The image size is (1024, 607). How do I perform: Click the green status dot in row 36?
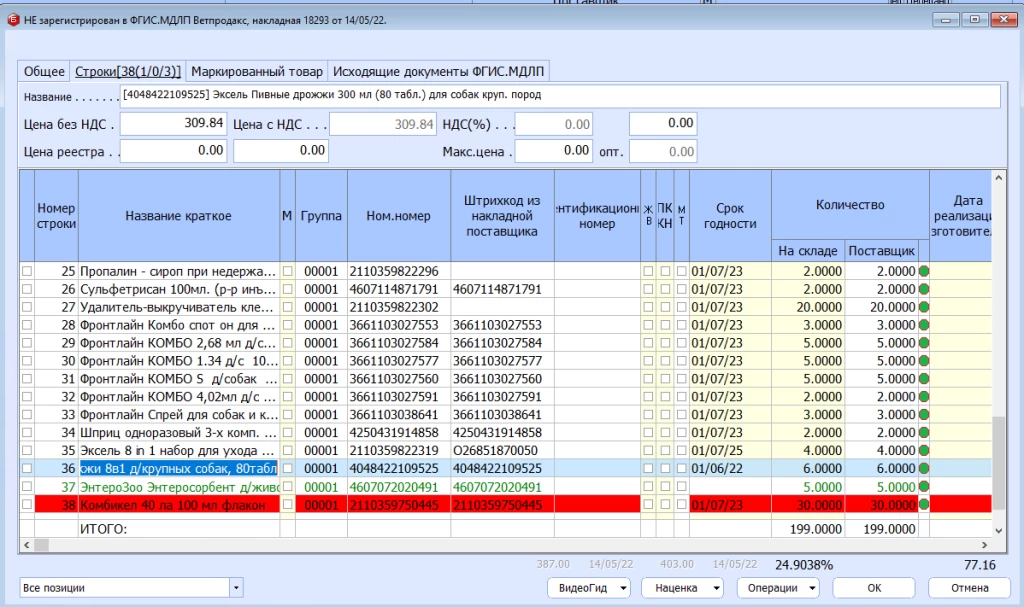click(x=923, y=468)
